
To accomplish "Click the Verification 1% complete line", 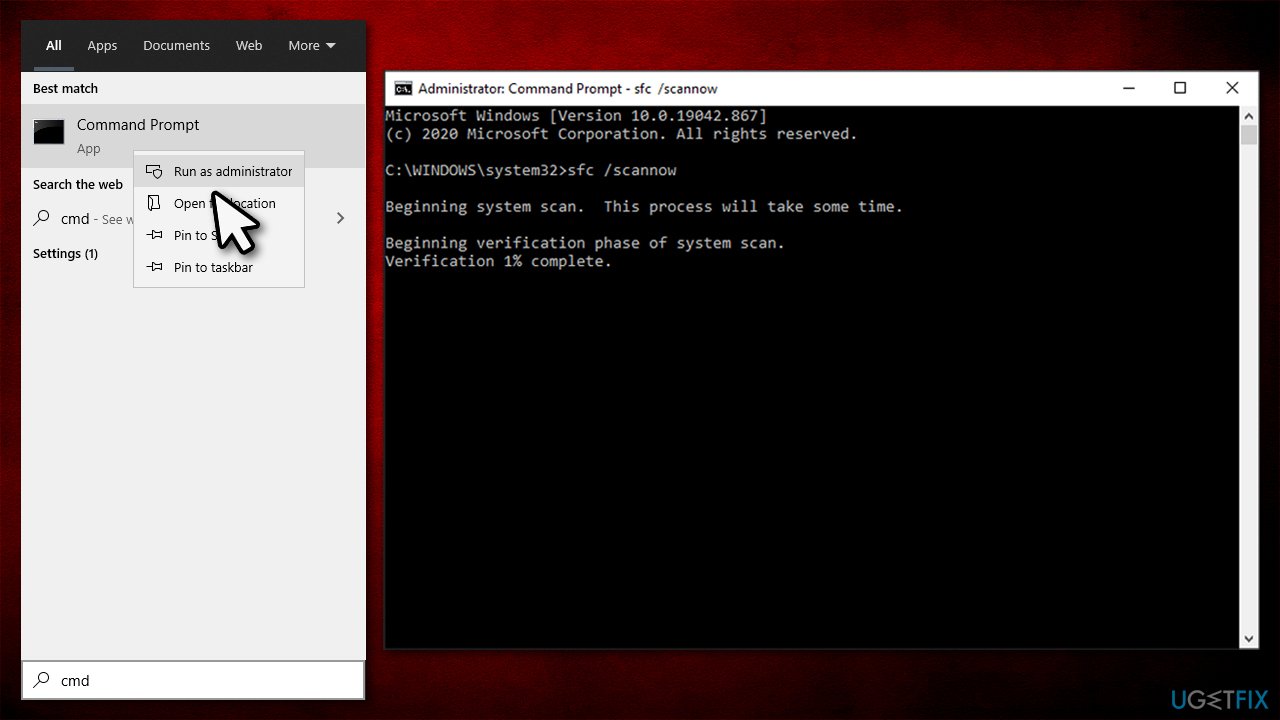I will pos(498,261).
